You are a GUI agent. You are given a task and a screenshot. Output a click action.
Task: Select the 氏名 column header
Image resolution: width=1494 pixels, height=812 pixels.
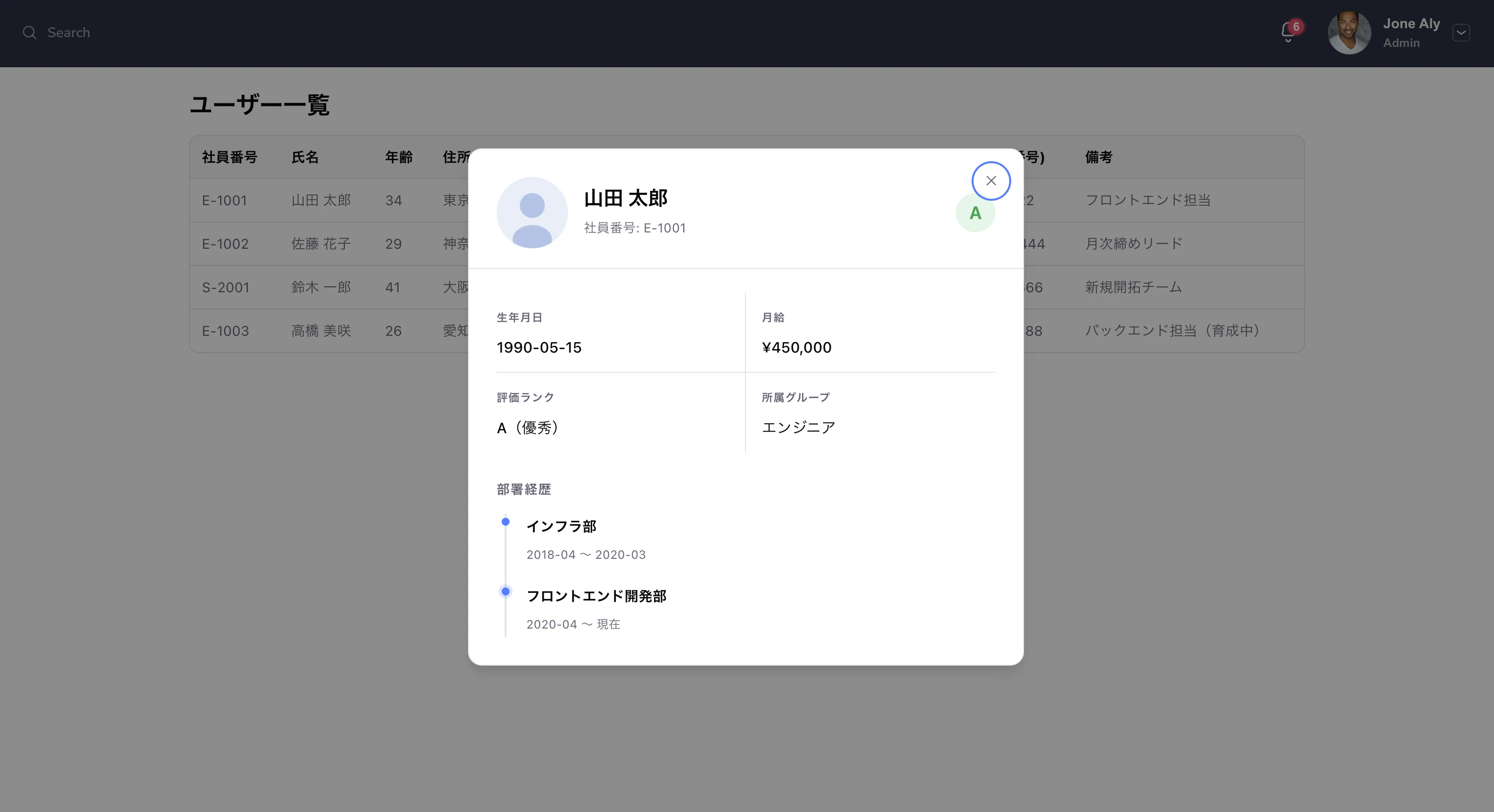[x=305, y=157]
